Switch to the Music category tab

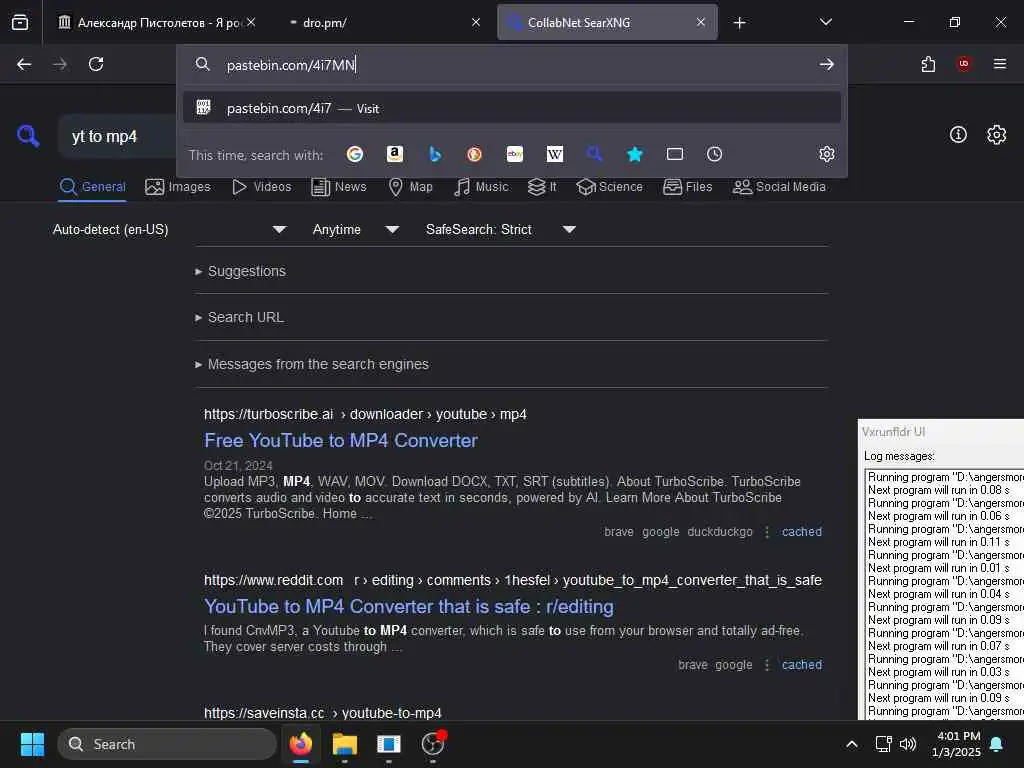[481, 187]
